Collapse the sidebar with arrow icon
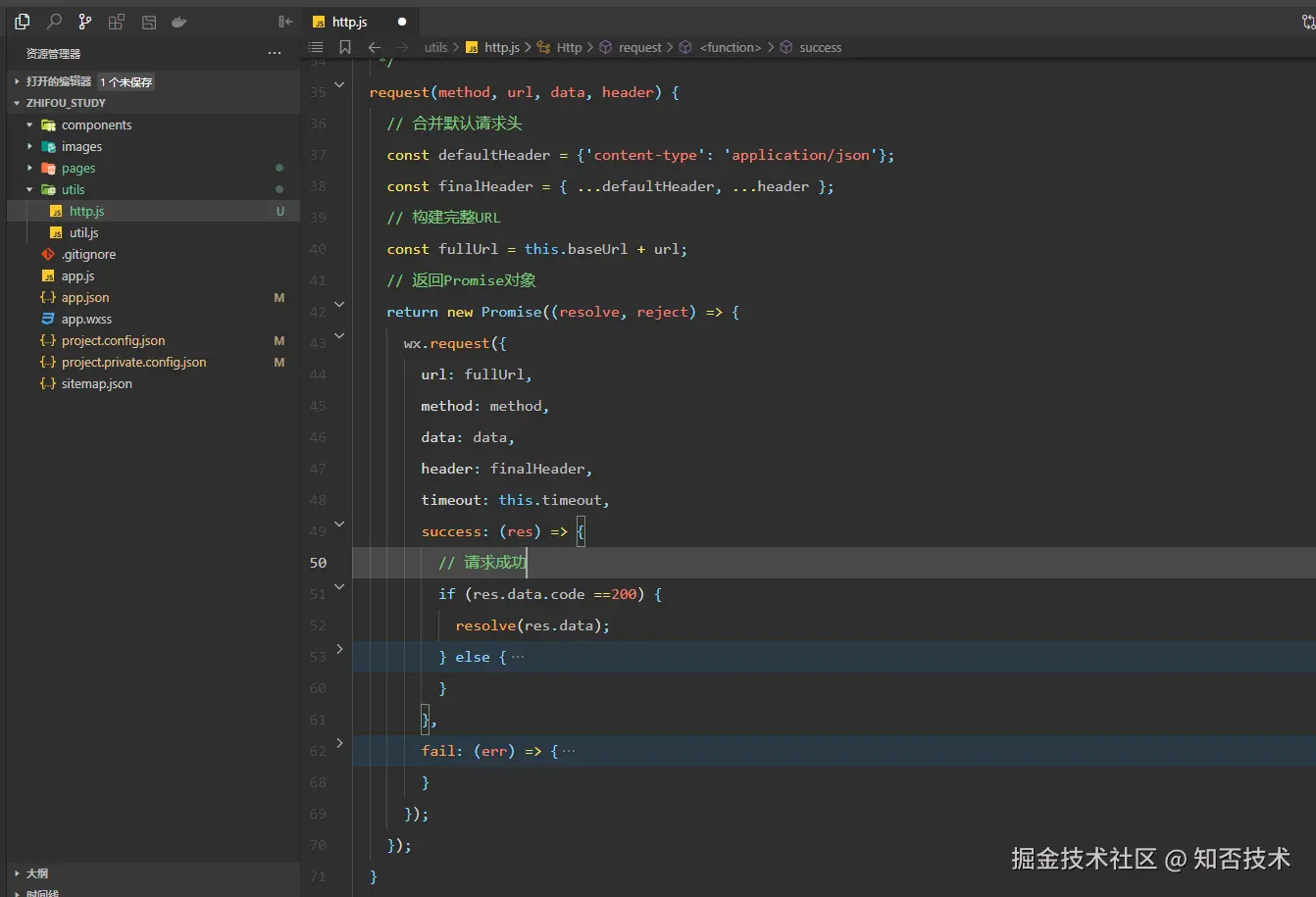The width and height of the screenshot is (1316, 897). click(x=285, y=22)
